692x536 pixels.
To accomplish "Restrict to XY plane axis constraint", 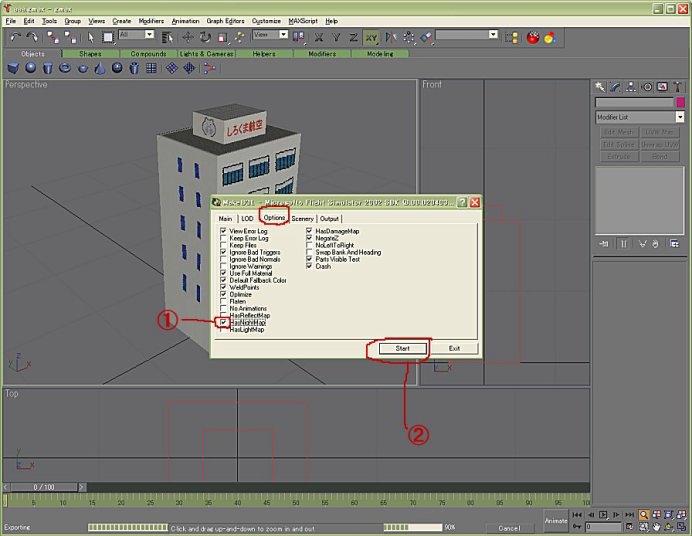I will pyautogui.click(x=371, y=37).
